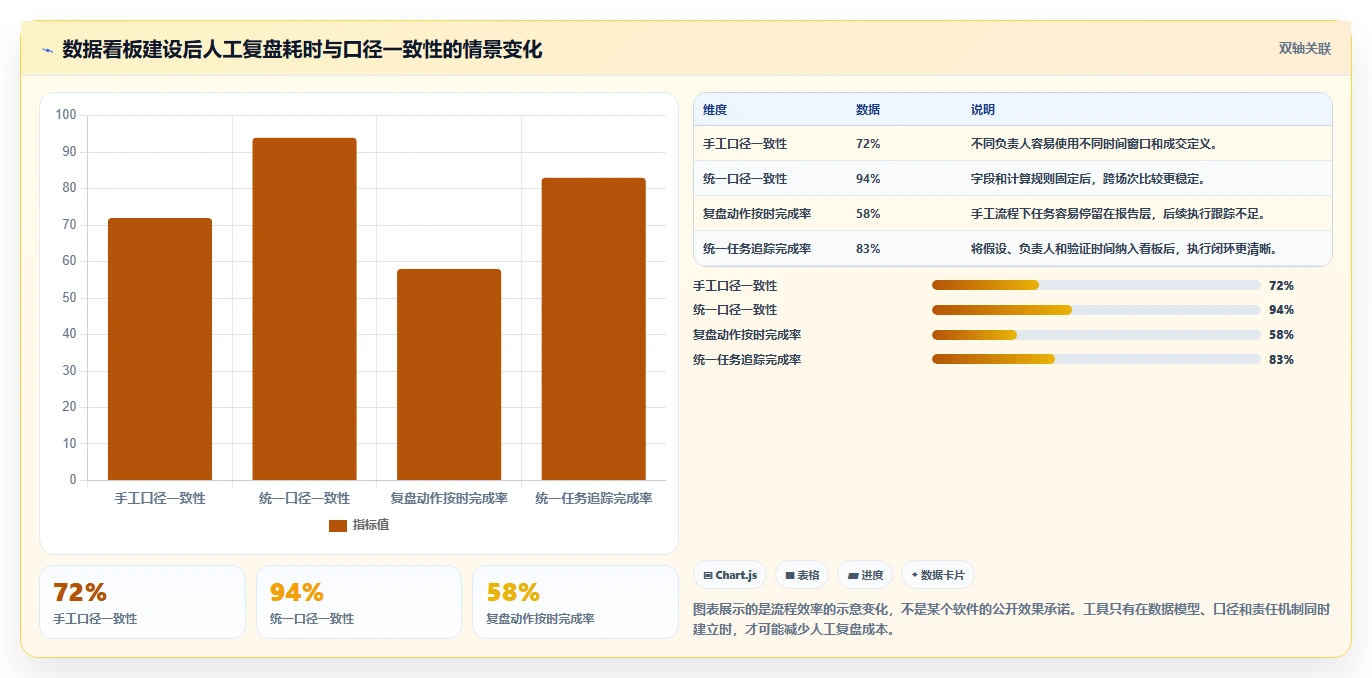1372x678 pixels.
Task: Click the 94% value beside the progress bar
Action: [1281, 310]
